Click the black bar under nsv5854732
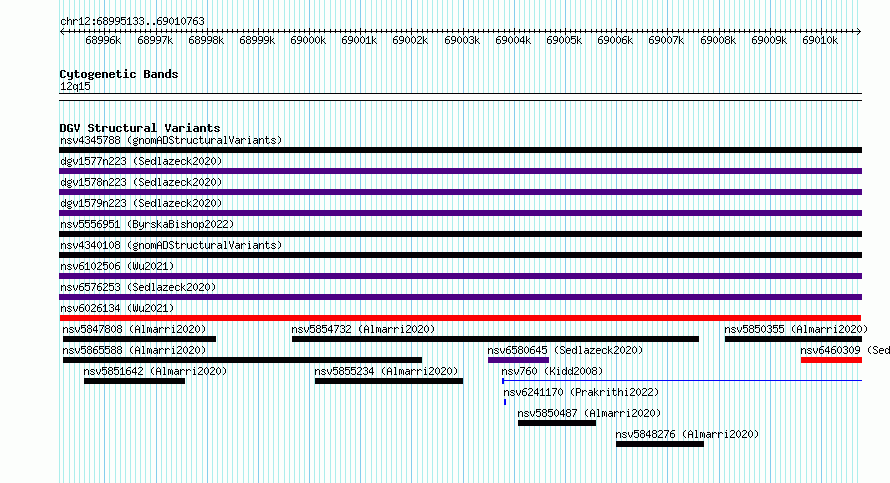Image resolution: width=890 pixels, height=483 pixels. click(495, 339)
